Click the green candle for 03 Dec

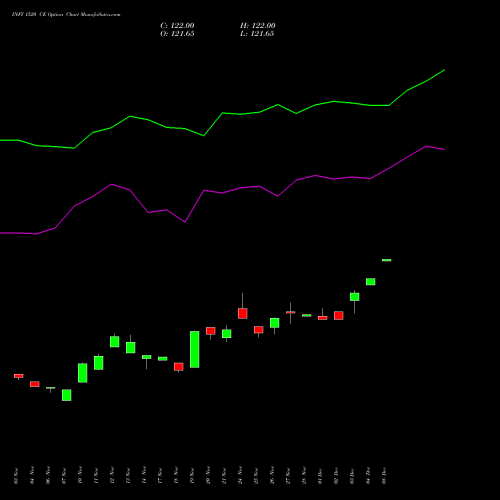[x=355, y=297]
